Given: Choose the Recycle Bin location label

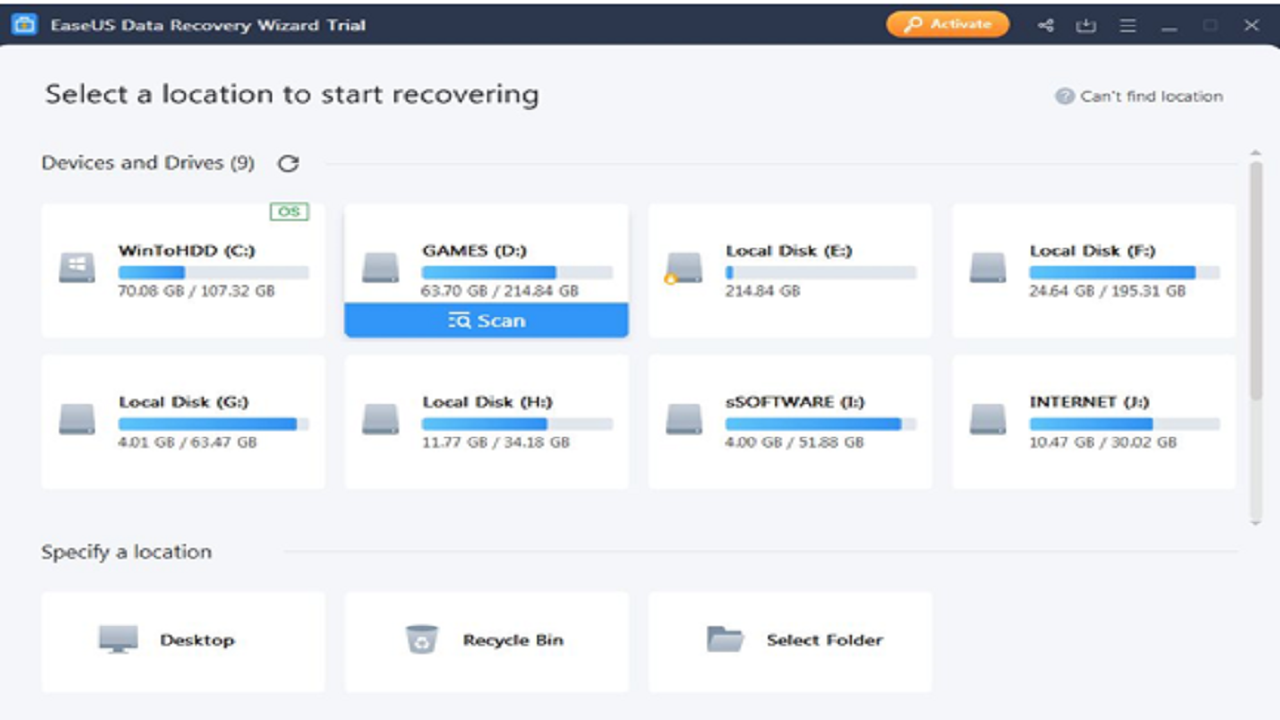Looking at the screenshot, I should tap(513, 640).
